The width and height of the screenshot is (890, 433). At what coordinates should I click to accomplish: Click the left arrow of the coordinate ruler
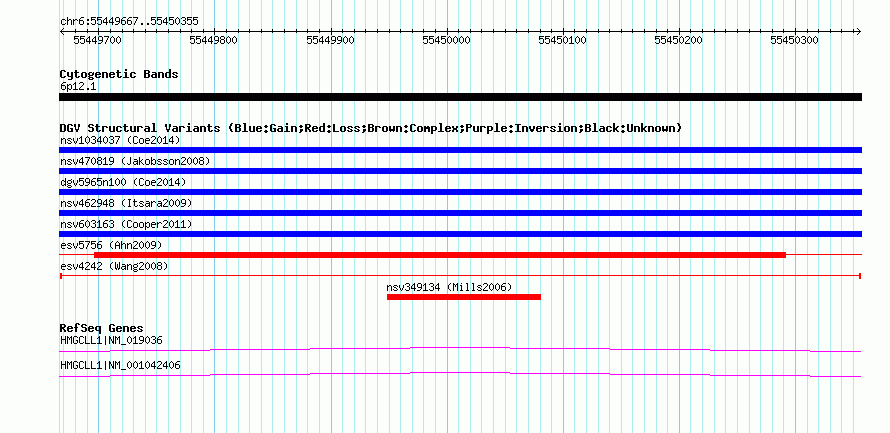[x=62, y=31]
